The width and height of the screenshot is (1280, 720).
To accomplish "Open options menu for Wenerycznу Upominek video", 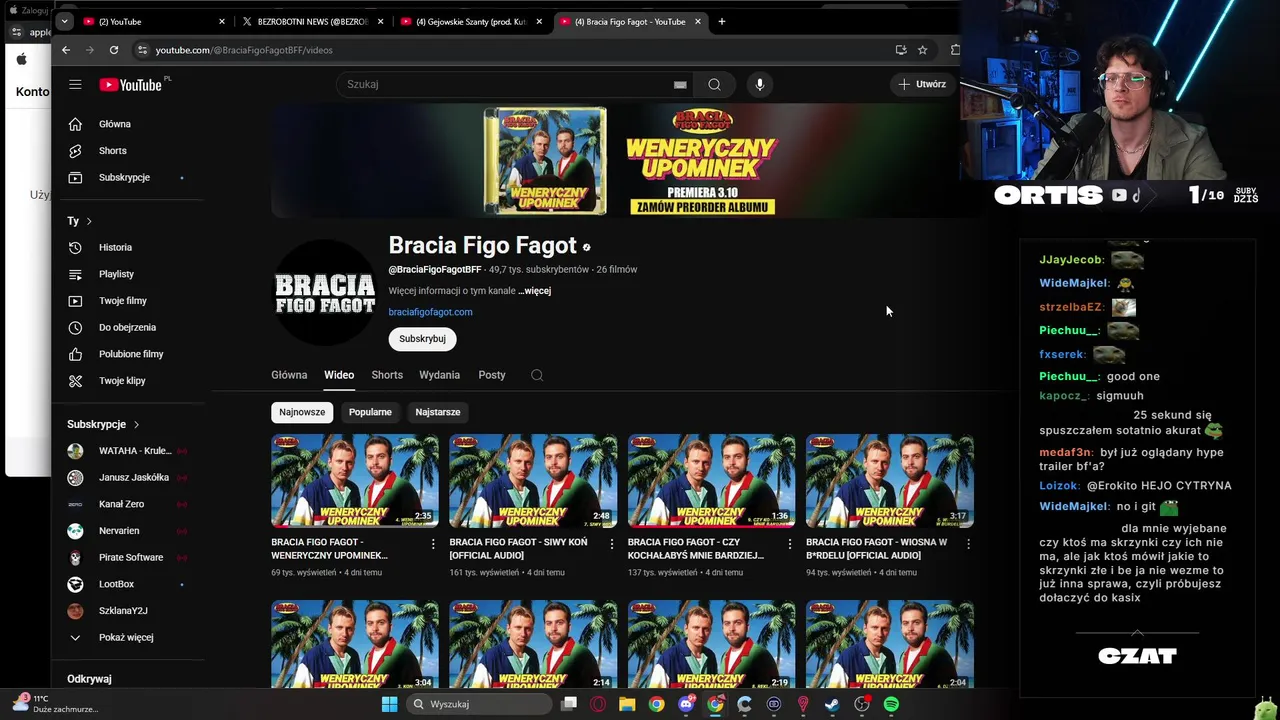I will [433, 544].
